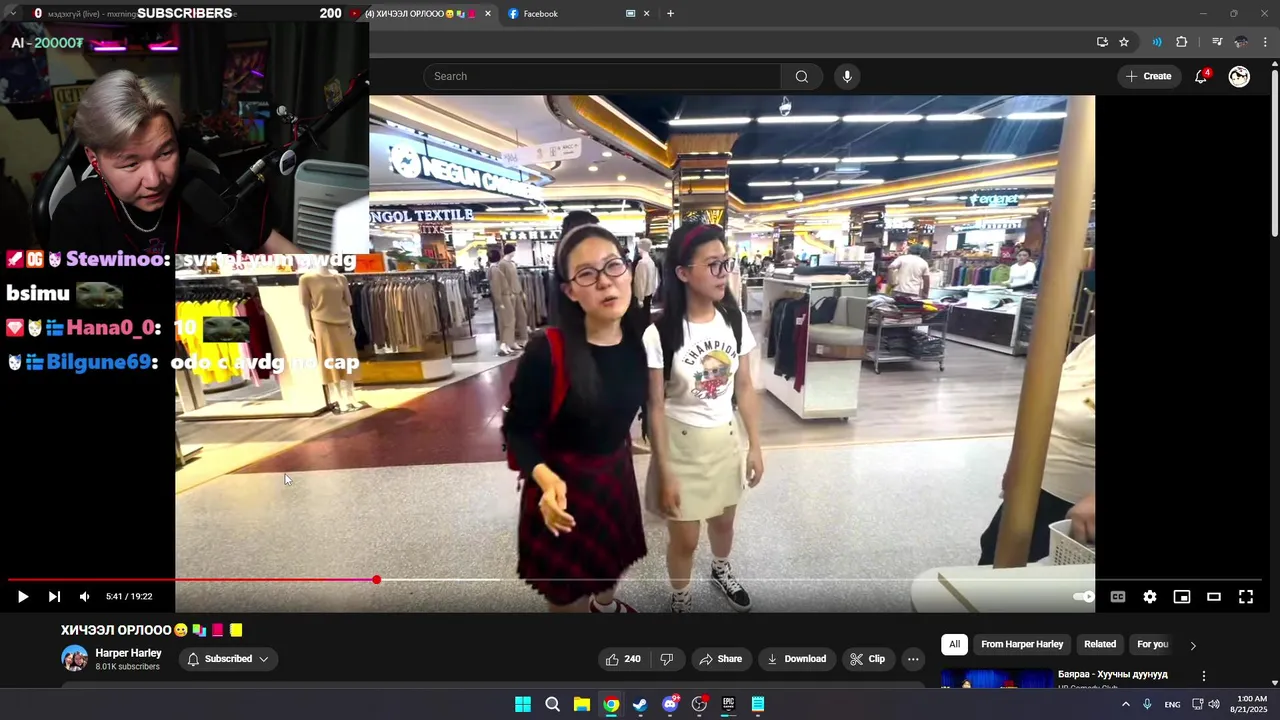Play the YouTube video

tap(22, 597)
